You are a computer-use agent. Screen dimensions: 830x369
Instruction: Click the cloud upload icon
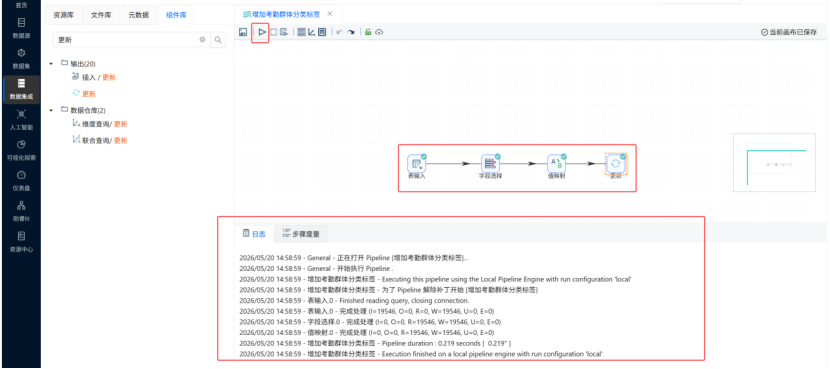(379, 32)
